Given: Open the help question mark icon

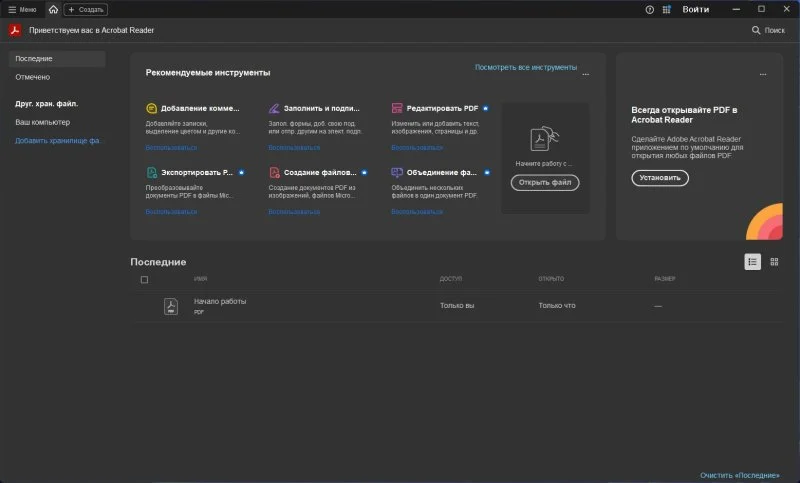Looking at the screenshot, I should click(649, 9).
